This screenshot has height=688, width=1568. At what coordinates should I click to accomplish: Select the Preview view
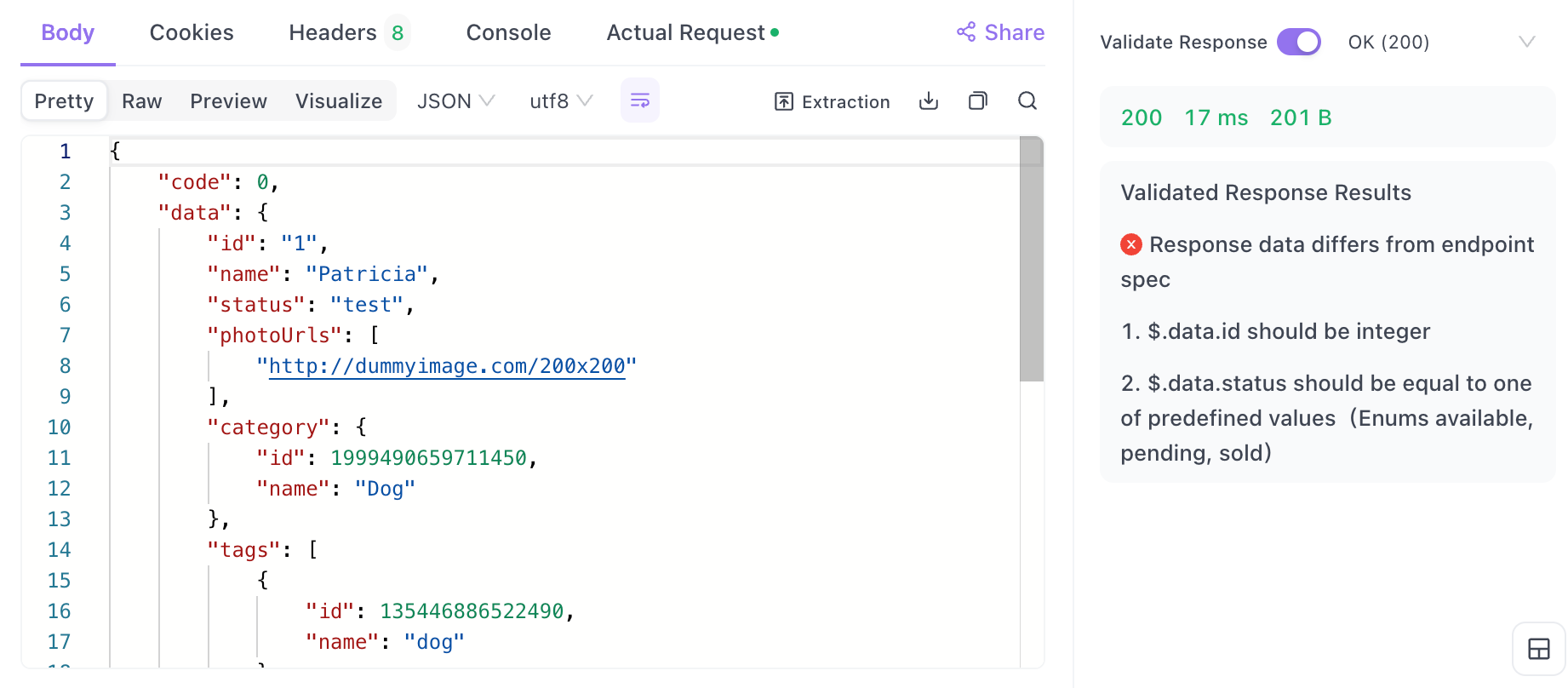click(x=228, y=101)
